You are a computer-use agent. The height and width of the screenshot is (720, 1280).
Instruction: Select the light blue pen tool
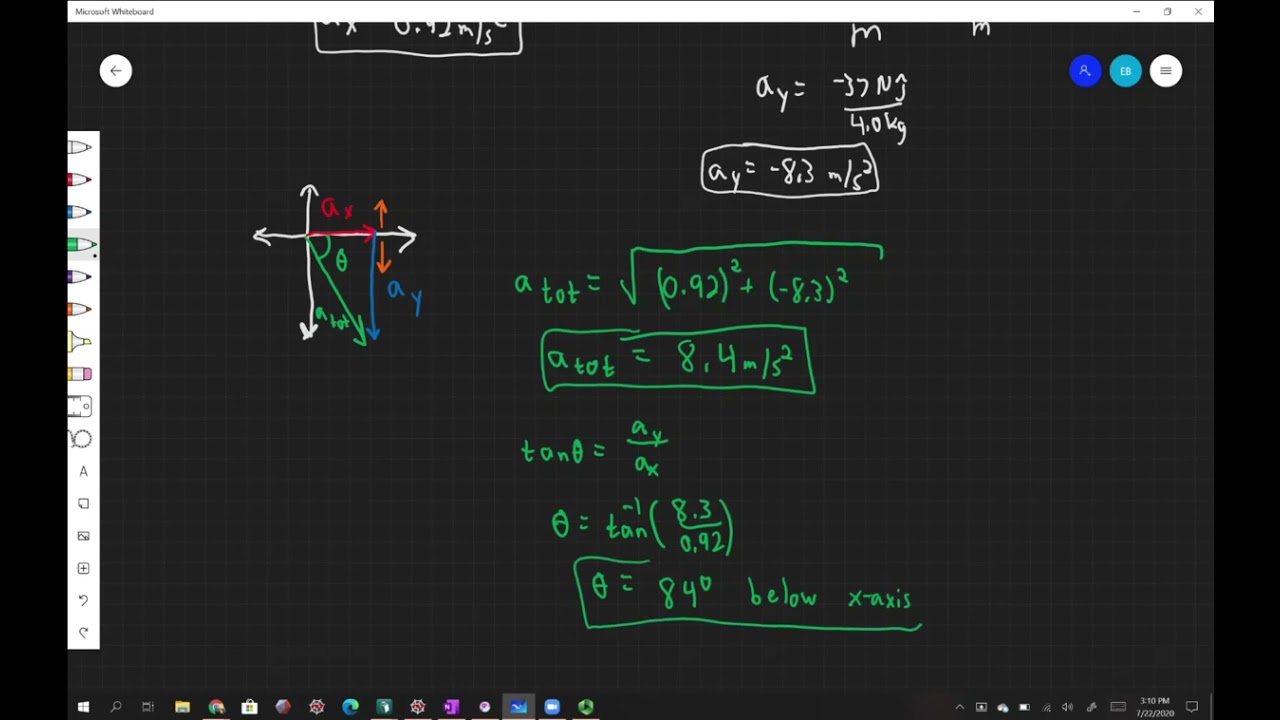coord(82,212)
